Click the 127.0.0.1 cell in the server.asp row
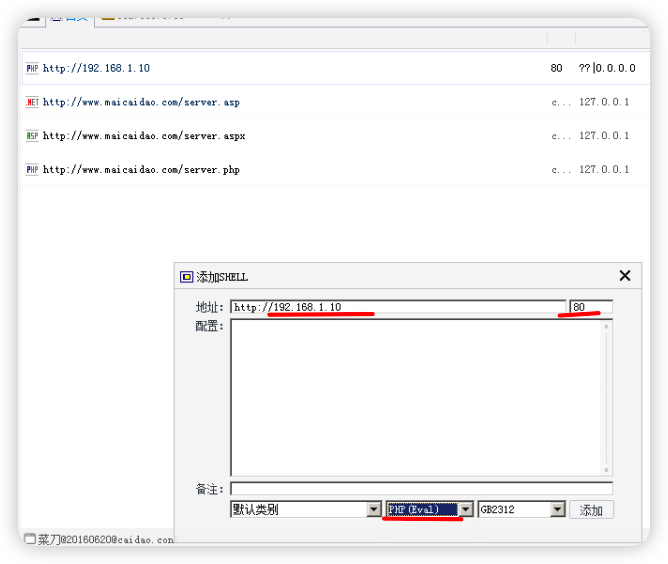The width and height of the screenshot is (668, 564). (604, 102)
